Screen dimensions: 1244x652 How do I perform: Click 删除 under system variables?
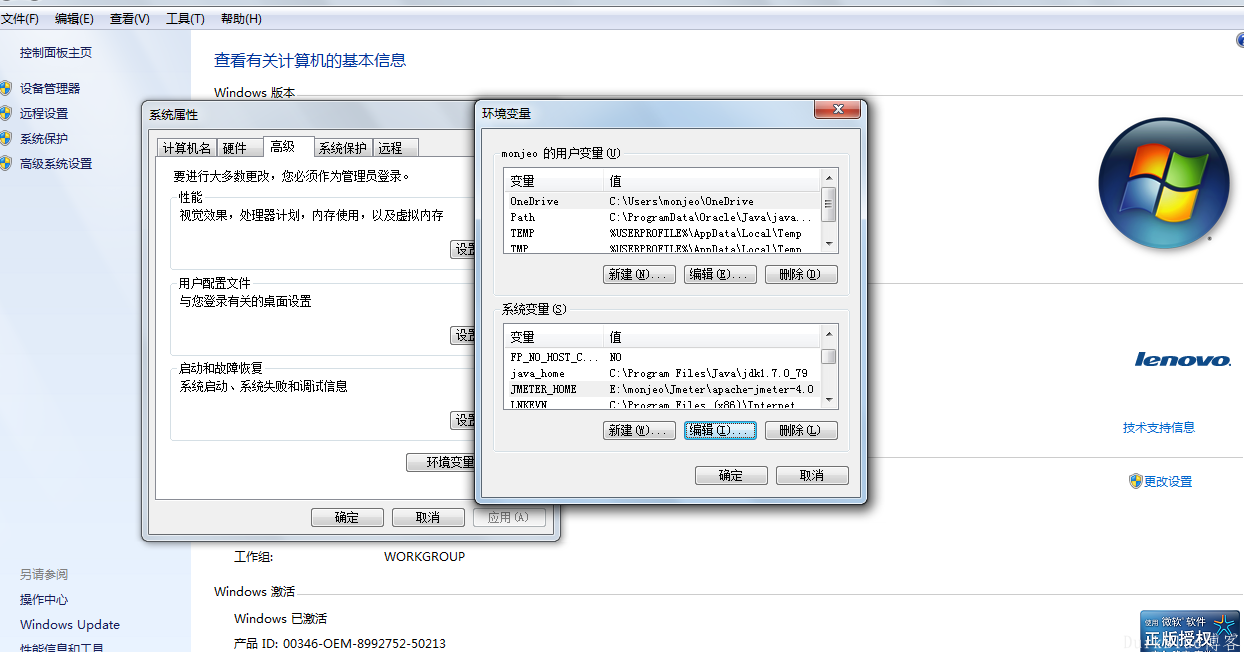(801, 430)
